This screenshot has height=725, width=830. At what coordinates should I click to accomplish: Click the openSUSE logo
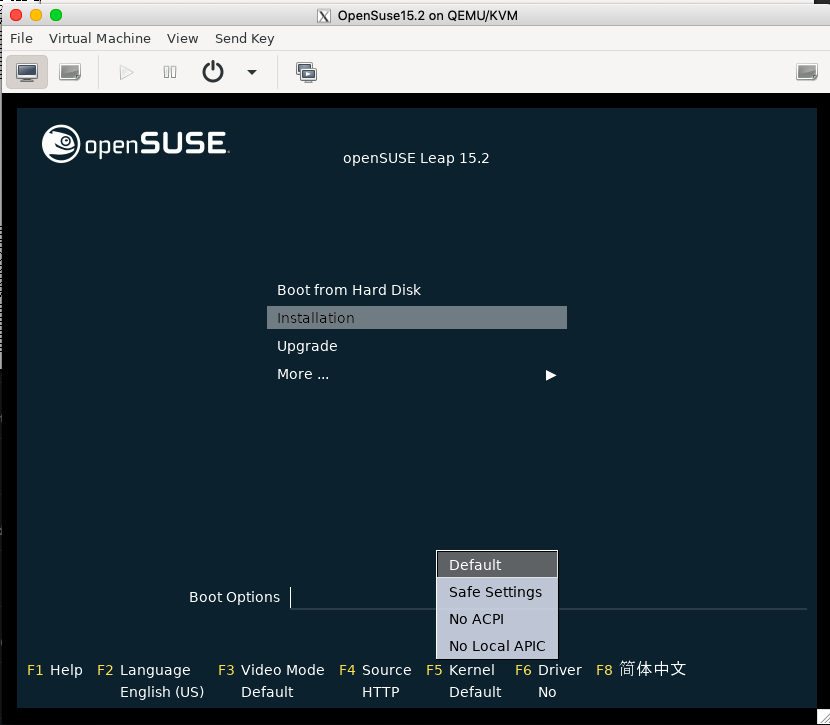coord(136,143)
